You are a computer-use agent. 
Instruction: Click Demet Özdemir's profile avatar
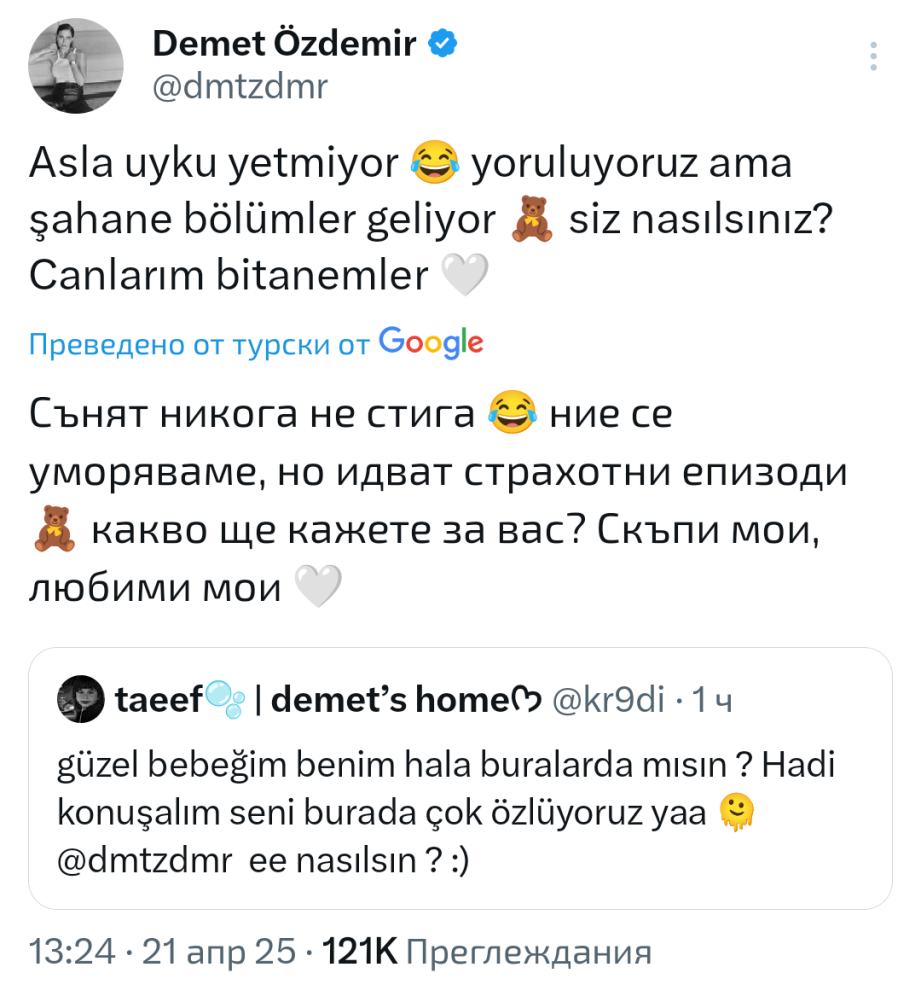pyautogui.click(x=76, y=65)
